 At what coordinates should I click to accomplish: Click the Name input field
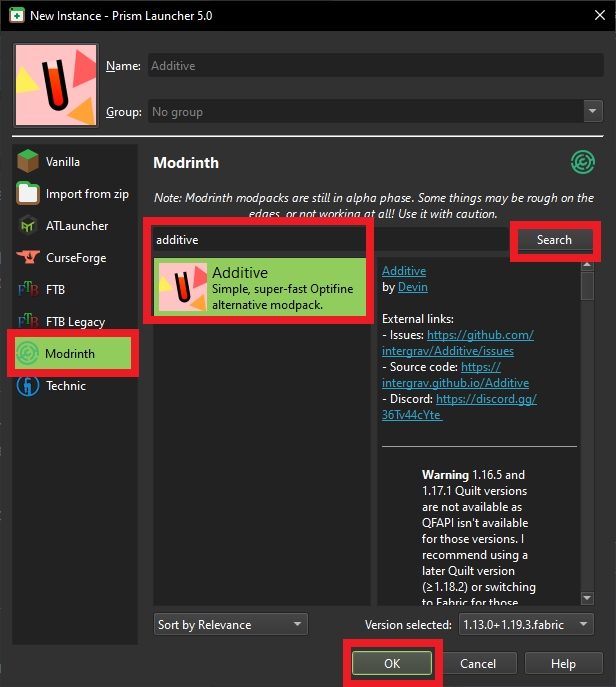tap(375, 65)
